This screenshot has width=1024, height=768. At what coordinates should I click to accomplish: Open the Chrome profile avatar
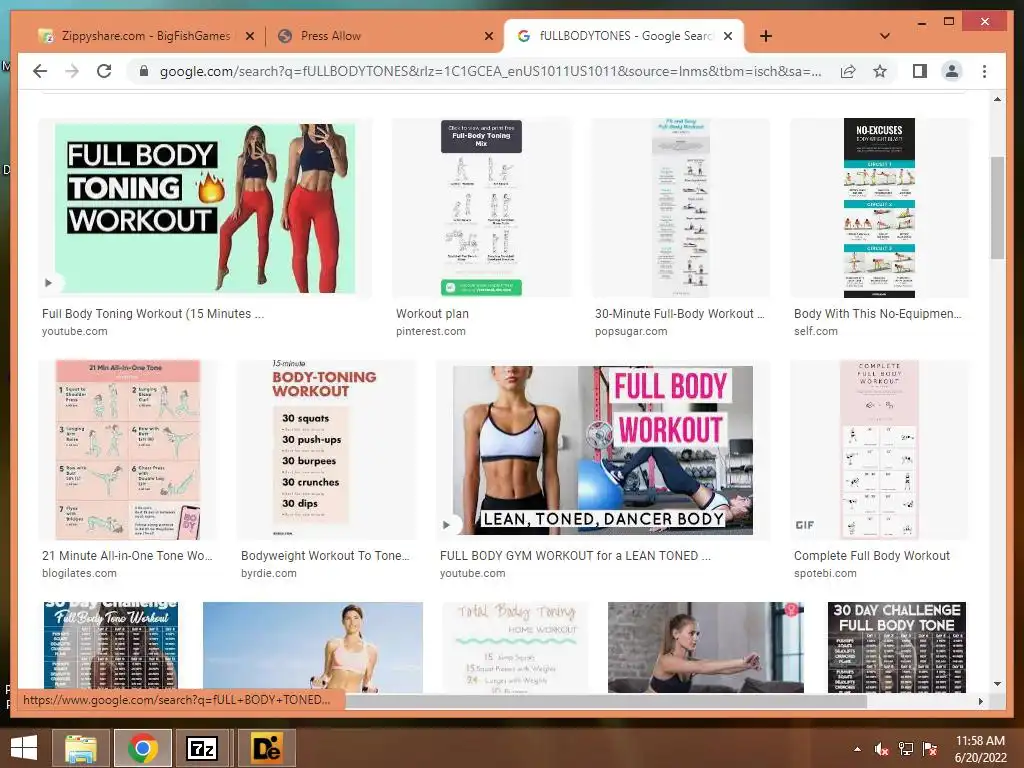(x=952, y=71)
